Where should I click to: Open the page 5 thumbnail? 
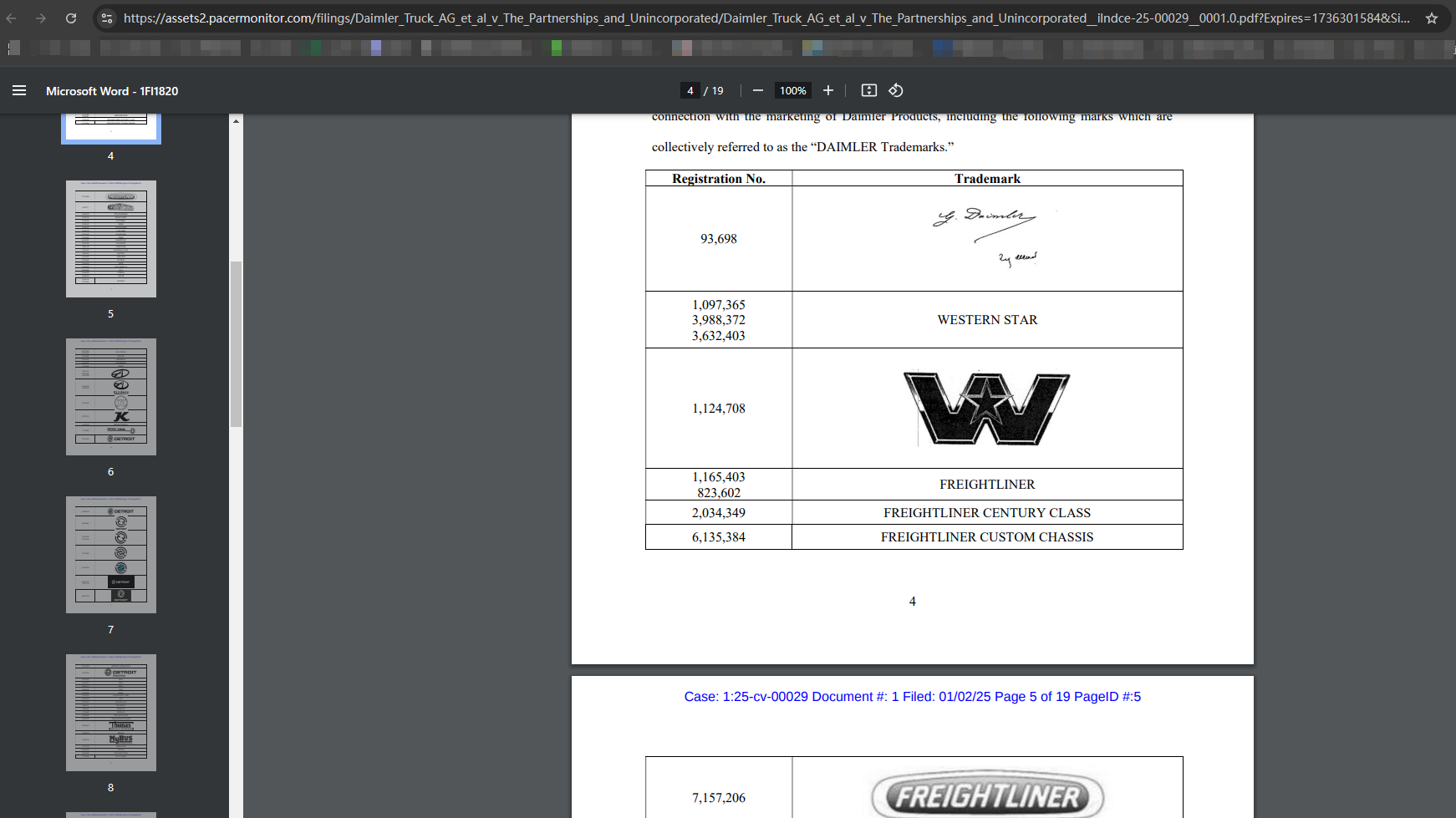111,239
